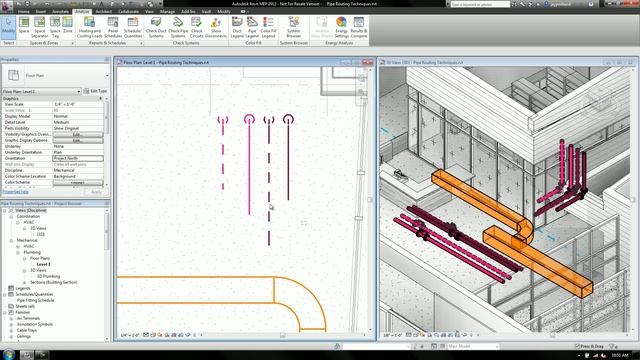640x360 pixels.
Task: Click the Floor Plan type icon in Properties
Action: coord(13,75)
